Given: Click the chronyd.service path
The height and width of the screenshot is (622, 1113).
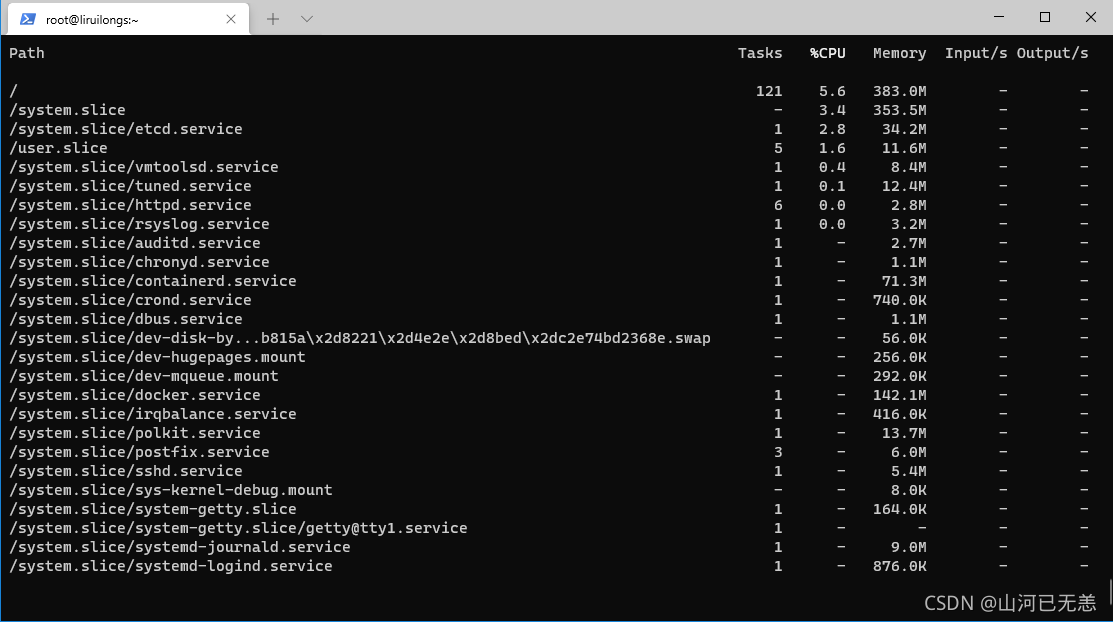Looking at the screenshot, I should click(x=139, y=262).
